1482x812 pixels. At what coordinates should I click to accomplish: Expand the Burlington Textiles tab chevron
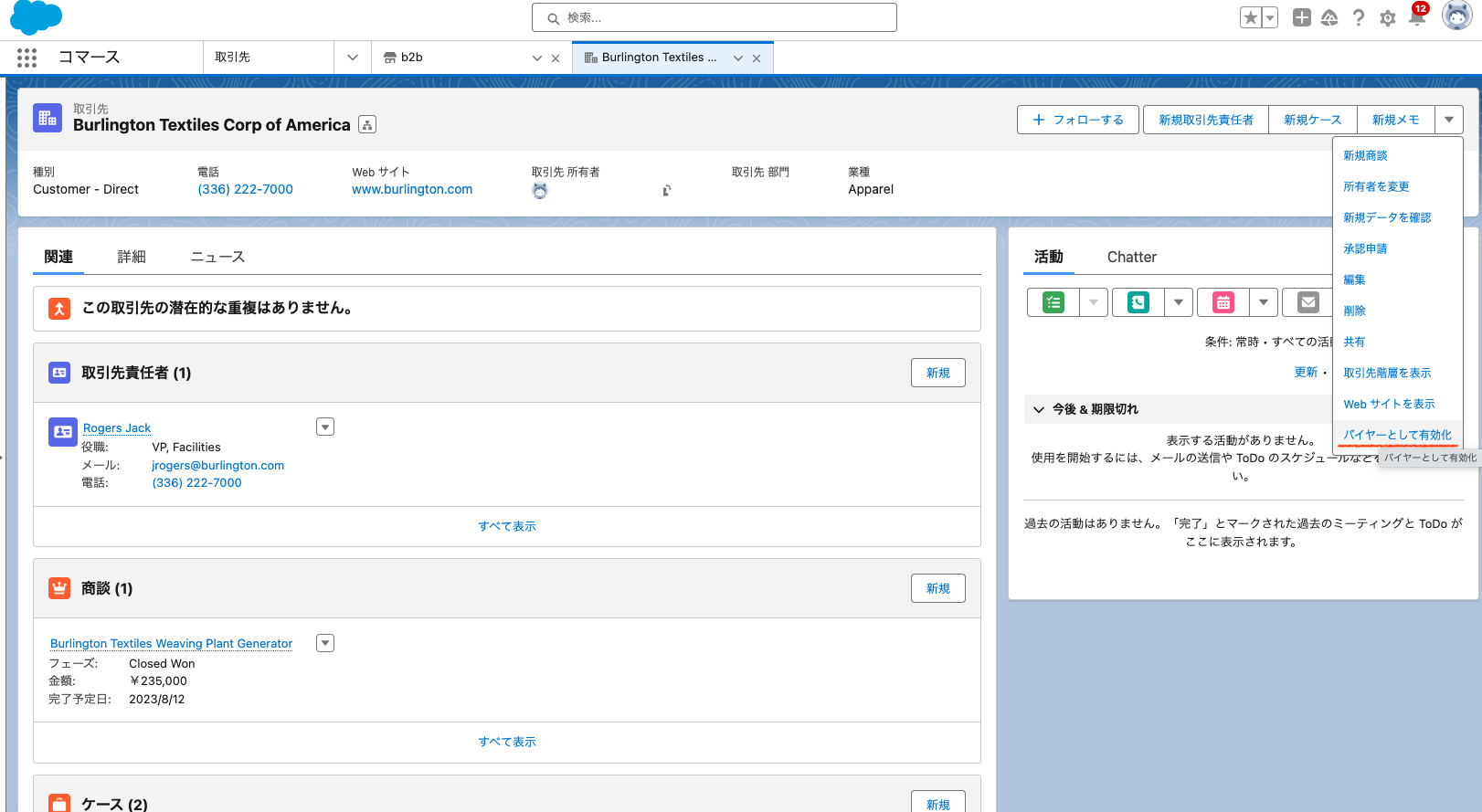738,58
